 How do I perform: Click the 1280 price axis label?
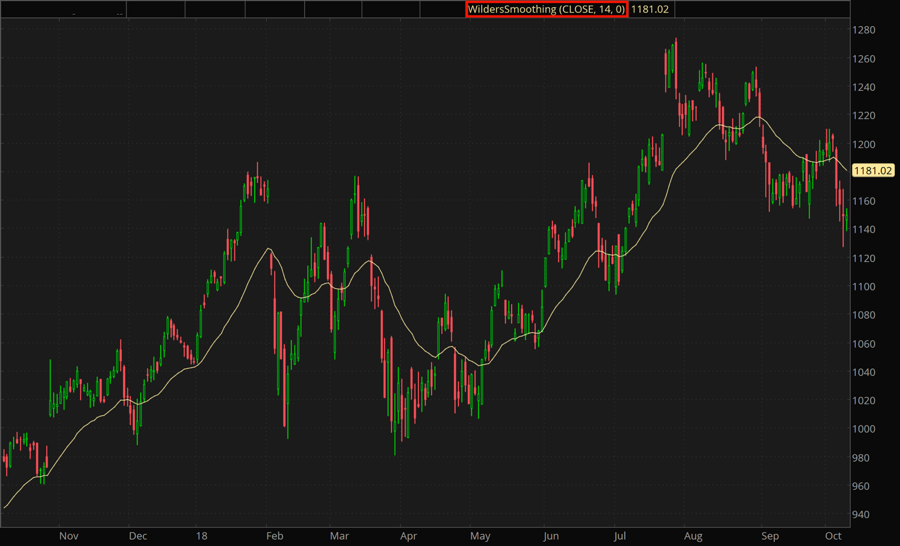click(x=864, y=30)
